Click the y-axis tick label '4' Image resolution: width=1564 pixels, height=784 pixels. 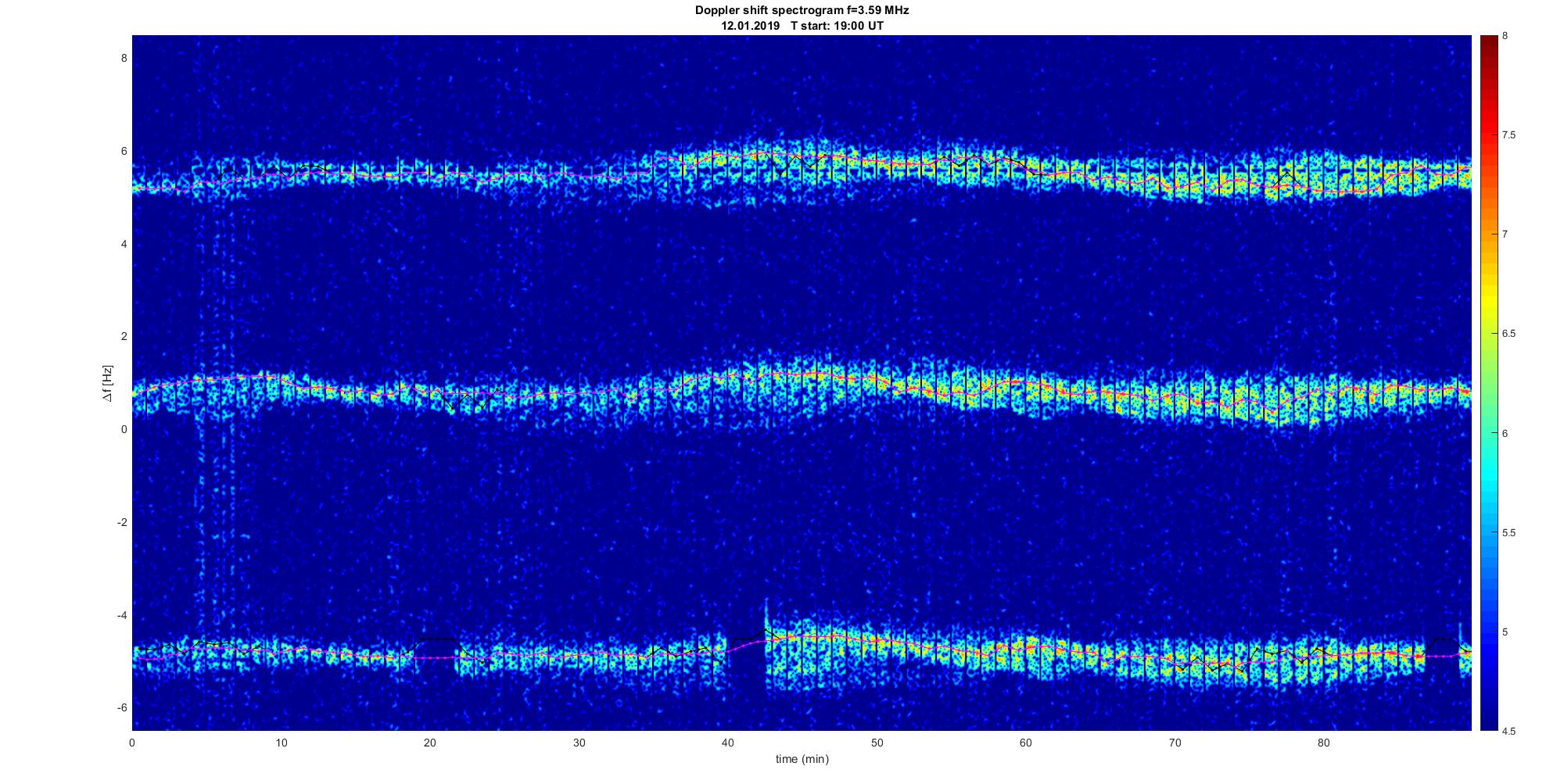(x=124, y=244)
